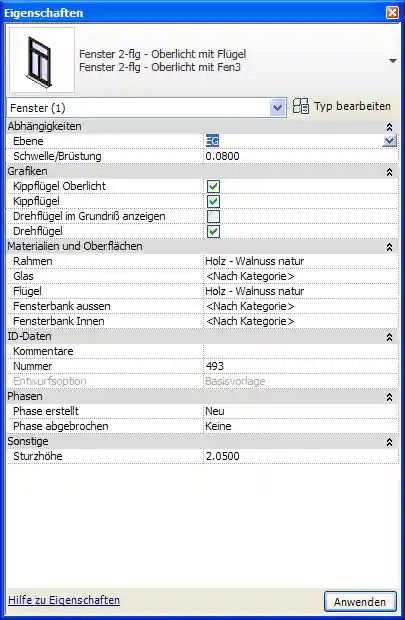Edit the Sturzhöhe value 2.0500
The image size is (405, 620).
coord(301,456)
